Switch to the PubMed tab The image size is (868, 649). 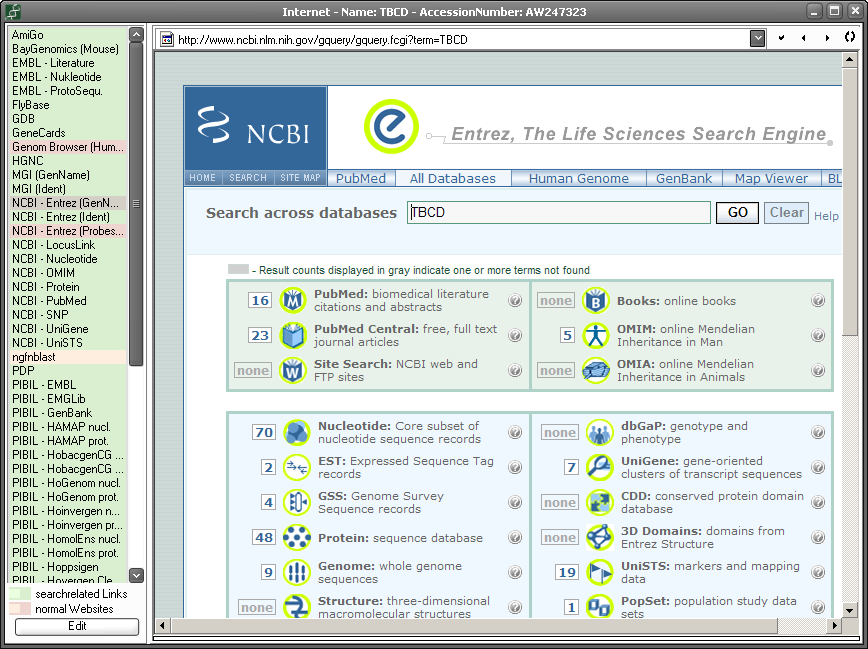coord(361,178)
